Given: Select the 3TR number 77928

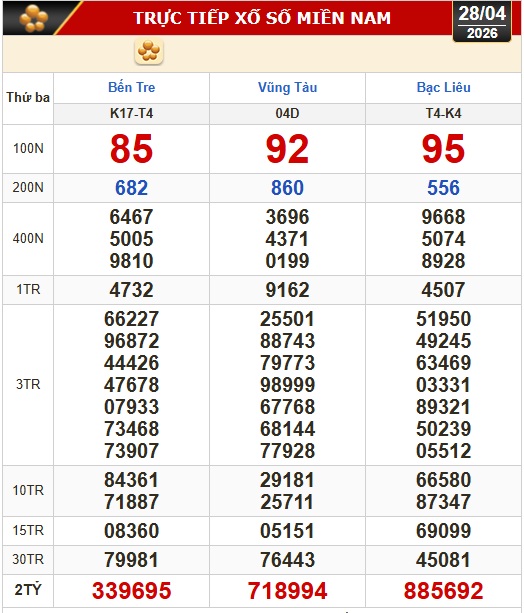Looking at the screenshot, I should point(287,451).
